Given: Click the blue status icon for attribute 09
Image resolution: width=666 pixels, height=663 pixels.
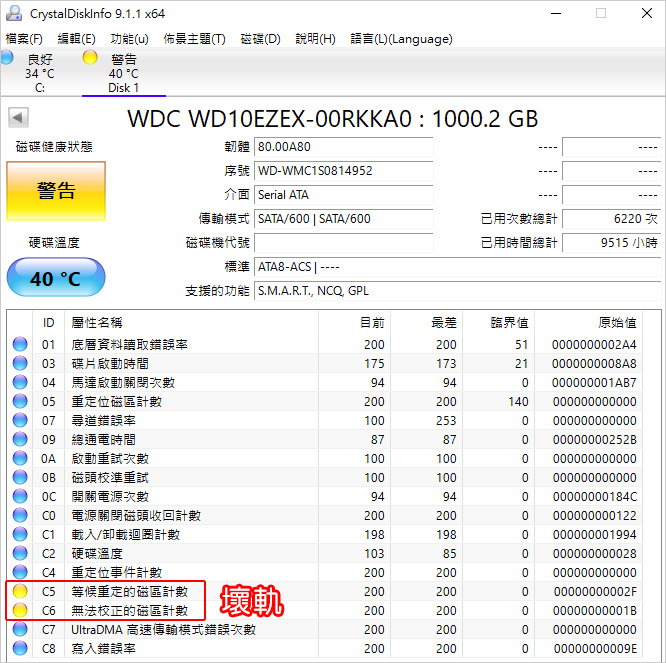Looking at the screenshot, I should tap(20, 439).
